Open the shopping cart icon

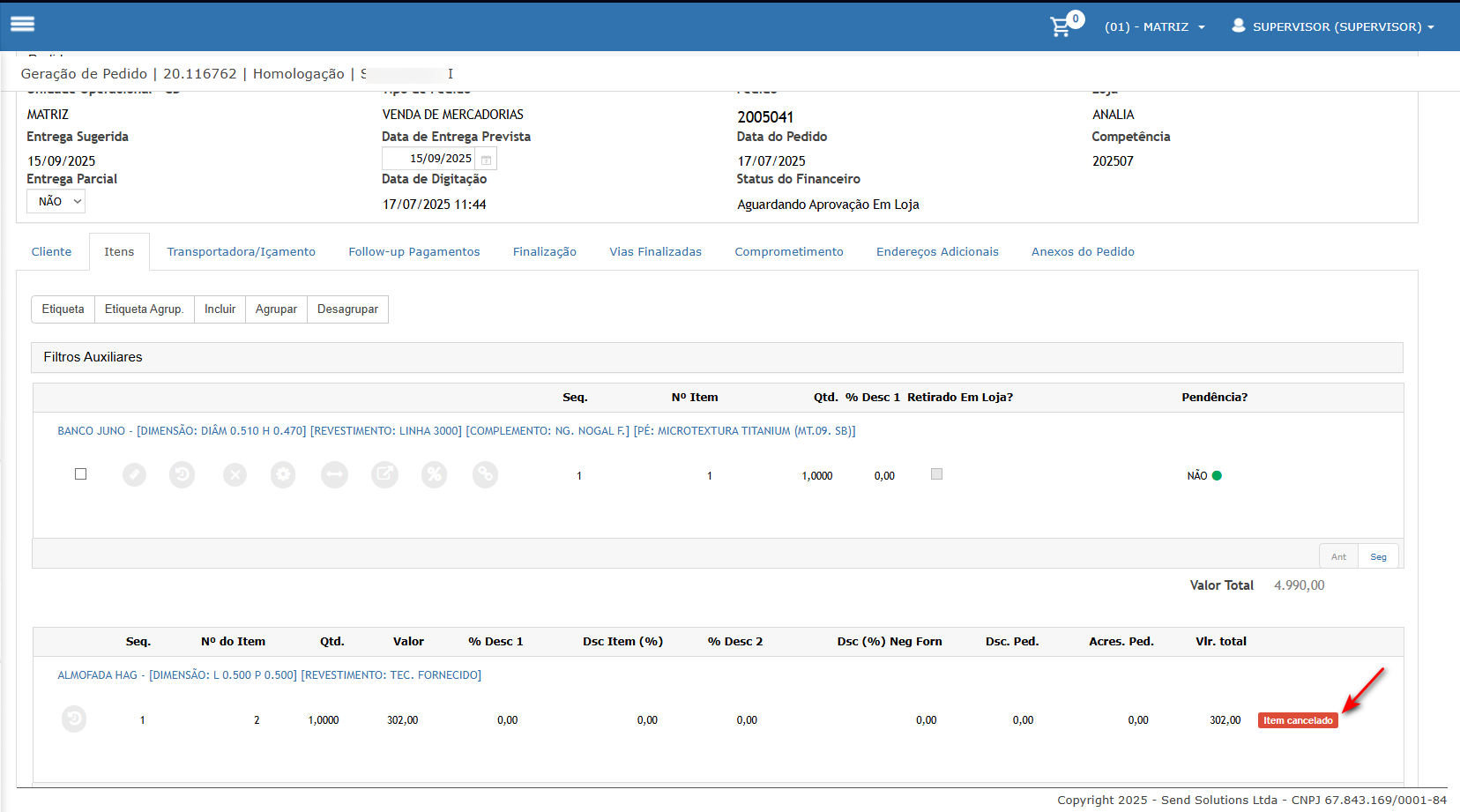pos(1061,27)
